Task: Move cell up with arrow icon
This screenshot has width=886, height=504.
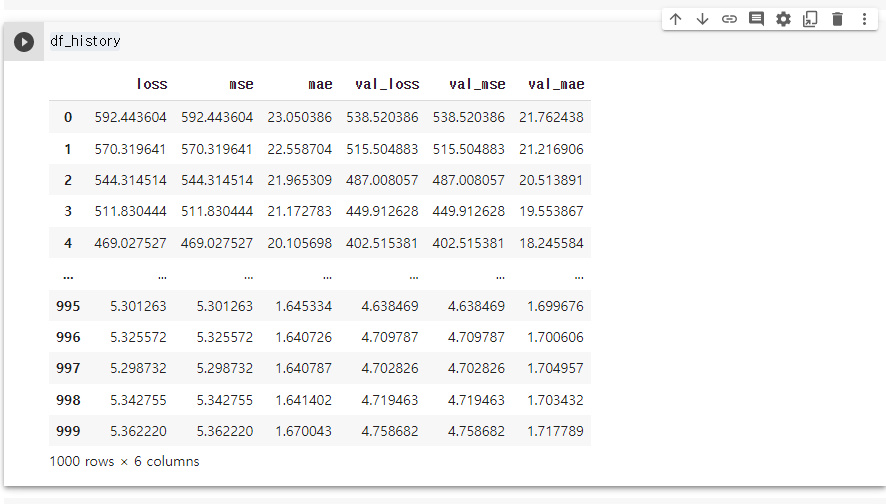Action: [675, 19]
